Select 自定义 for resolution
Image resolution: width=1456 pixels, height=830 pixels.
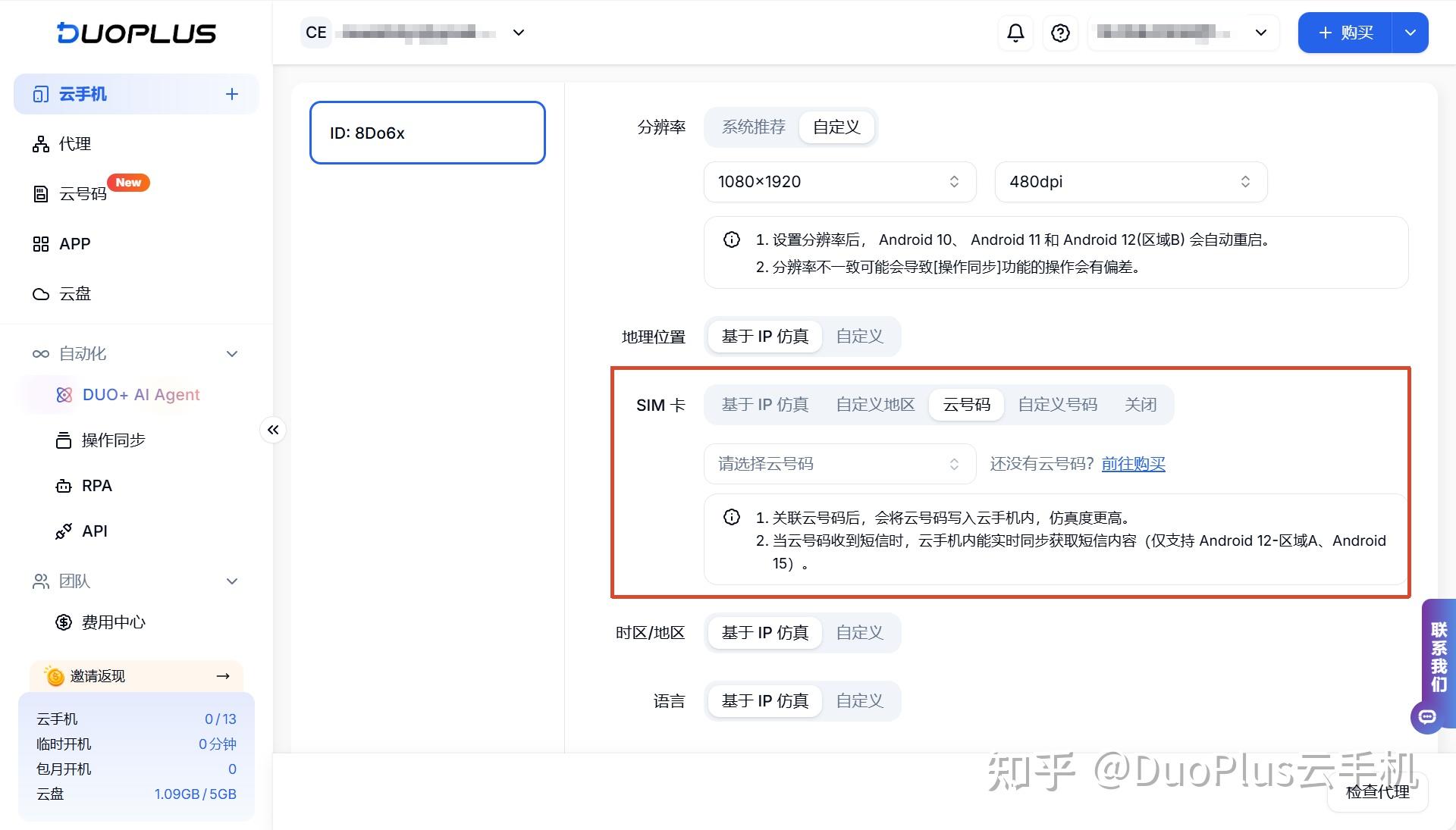(836, 127)
